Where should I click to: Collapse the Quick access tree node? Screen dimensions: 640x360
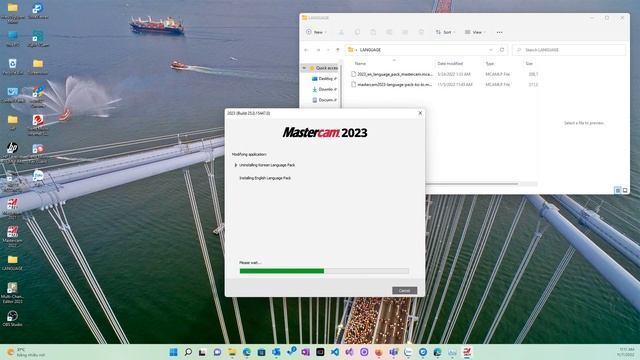[x=304, y=68]
